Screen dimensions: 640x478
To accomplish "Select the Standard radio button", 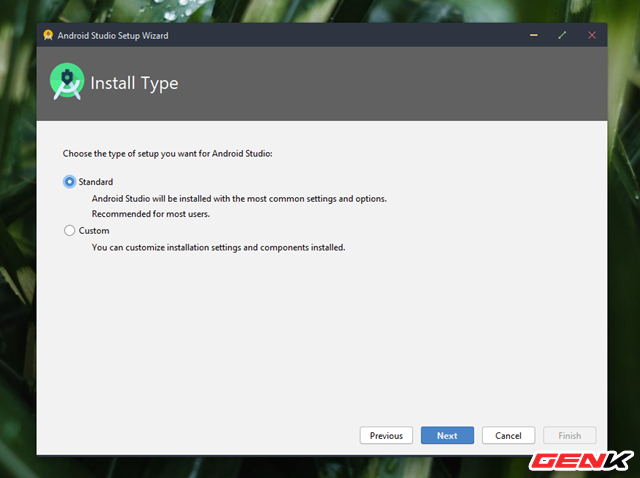I will point(69,182).
